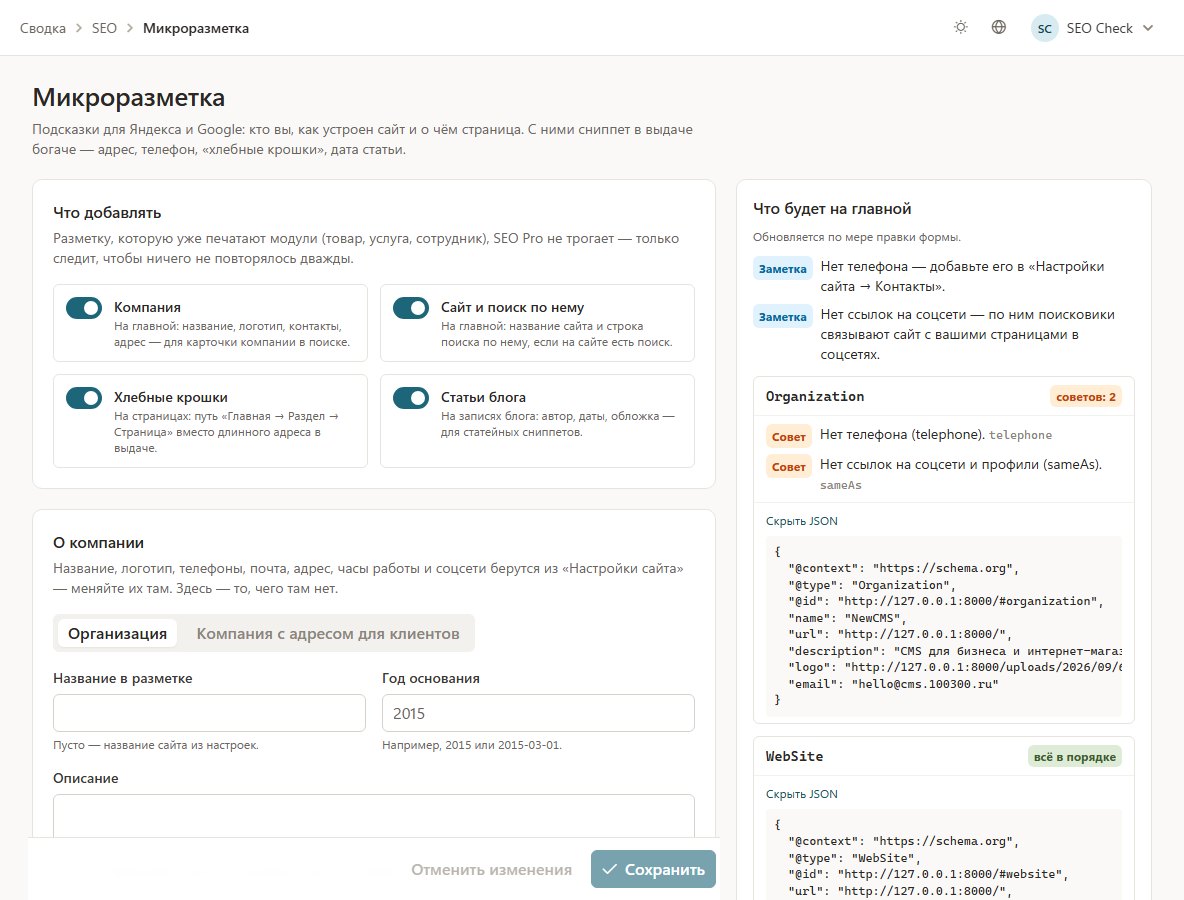Collapse Organization JSON via Скрыть JSON
The width and height of the screenshot is (1184, 900).
pyautogui.click(x=801, y=521)
